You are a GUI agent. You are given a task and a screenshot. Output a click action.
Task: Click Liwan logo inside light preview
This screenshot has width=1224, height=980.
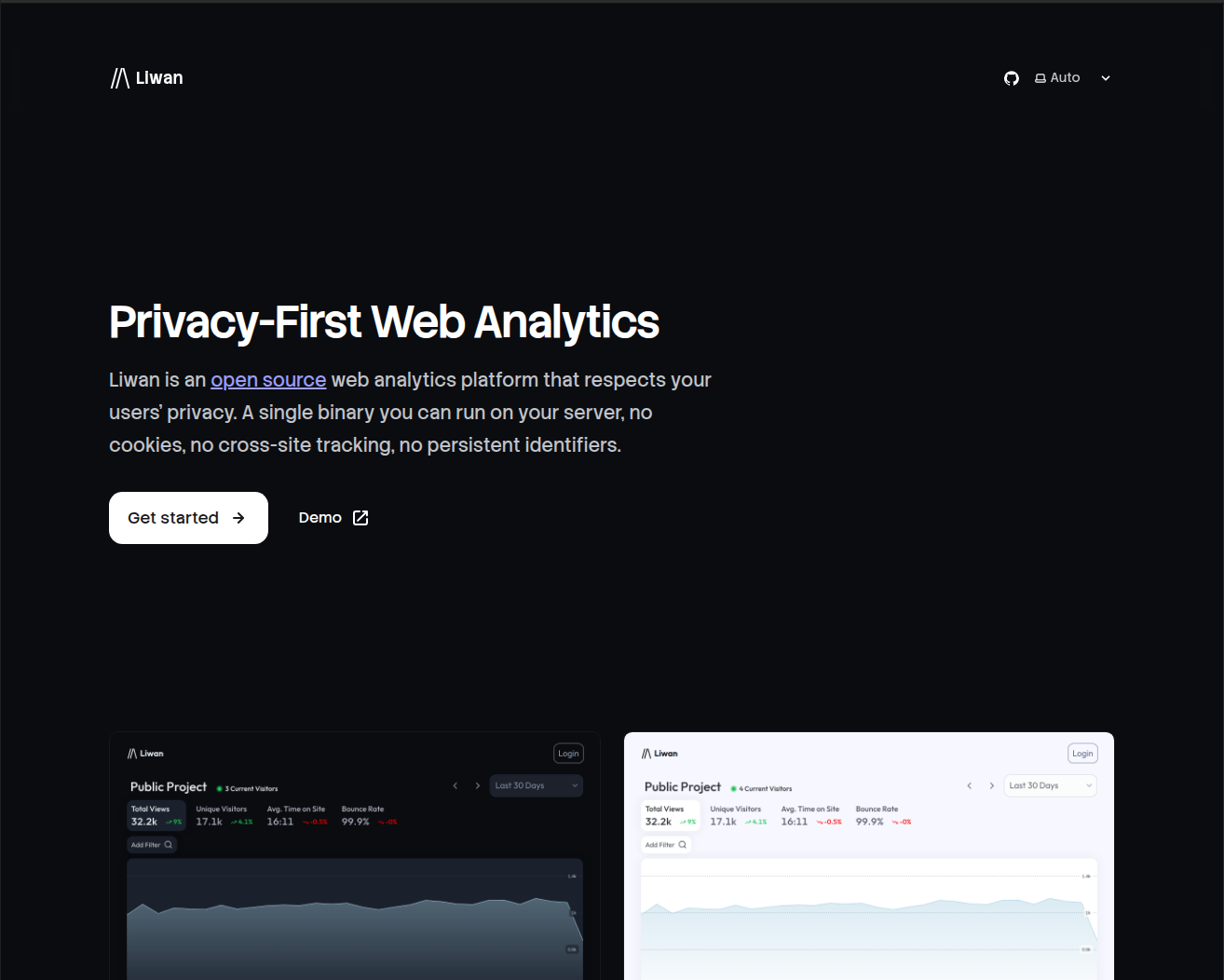tap(660, 754)
